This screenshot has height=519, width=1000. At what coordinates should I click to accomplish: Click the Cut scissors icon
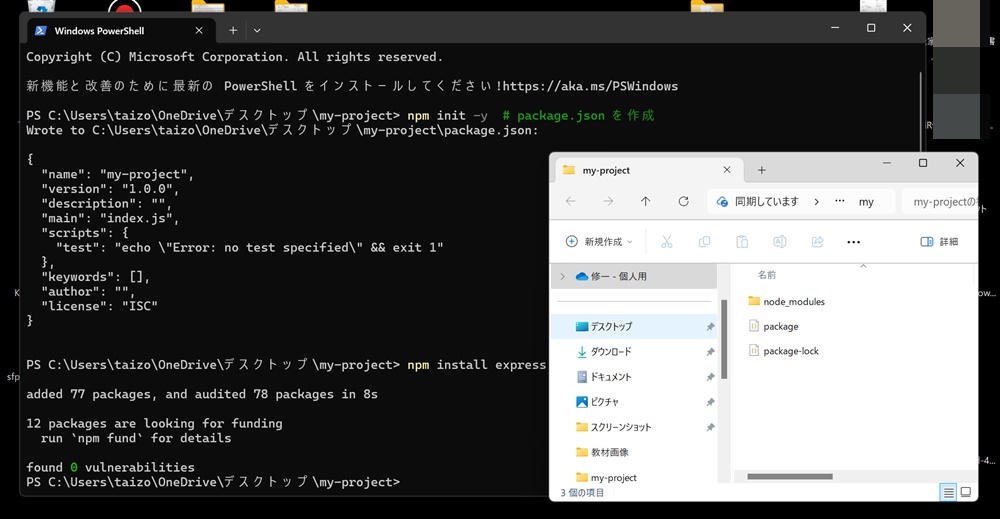tap(666, 242)
